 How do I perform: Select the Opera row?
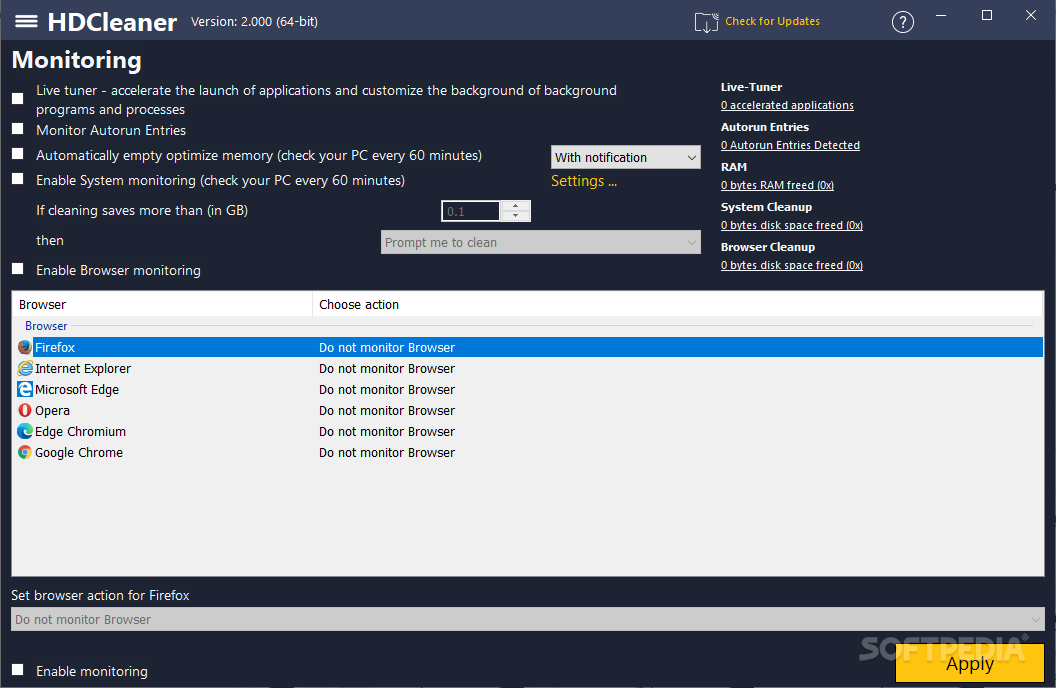(528, 410)
